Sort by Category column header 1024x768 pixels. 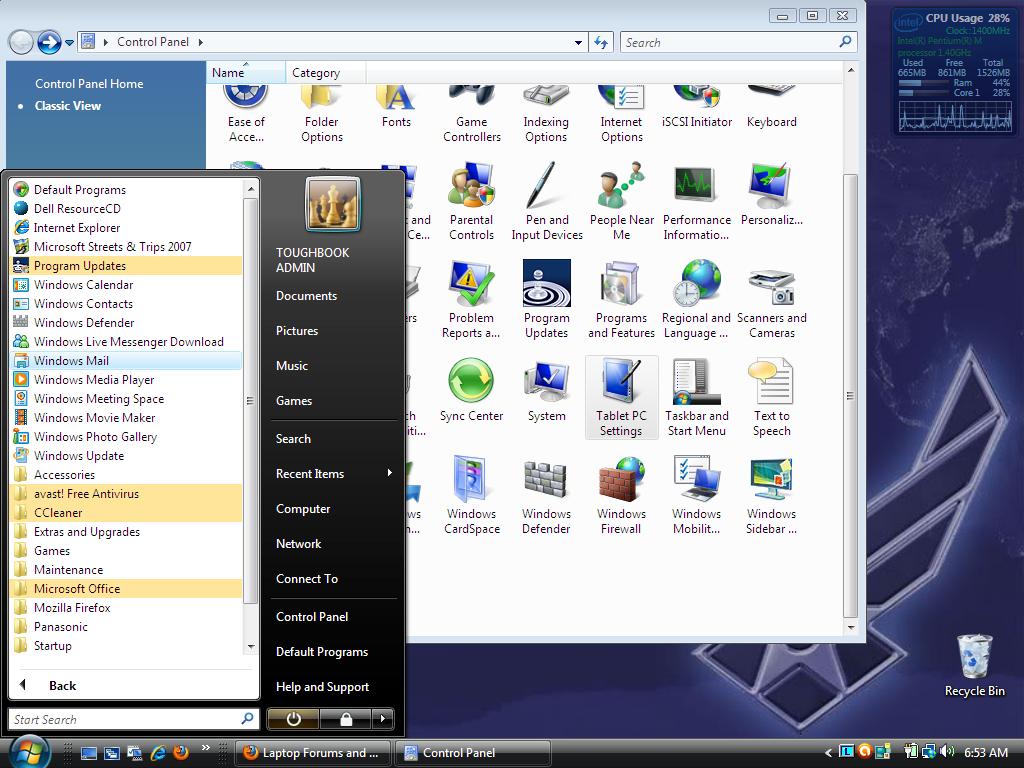(325, 72)
